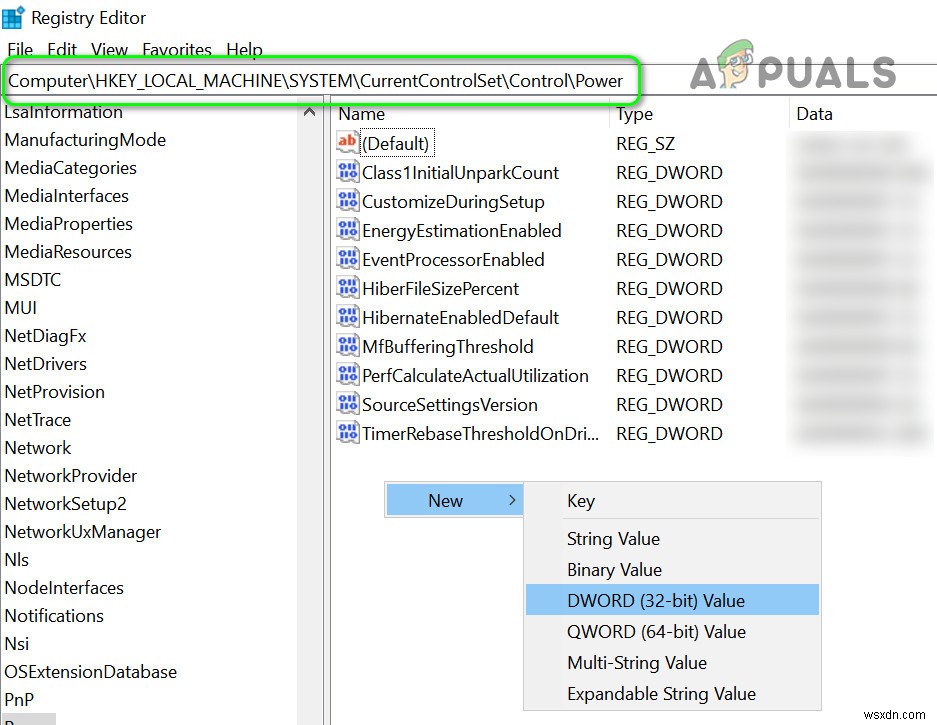937x725 pixels.
Task: Click the tree scroll up arrow
Action: pyautogui.click(x=310, y=112)
